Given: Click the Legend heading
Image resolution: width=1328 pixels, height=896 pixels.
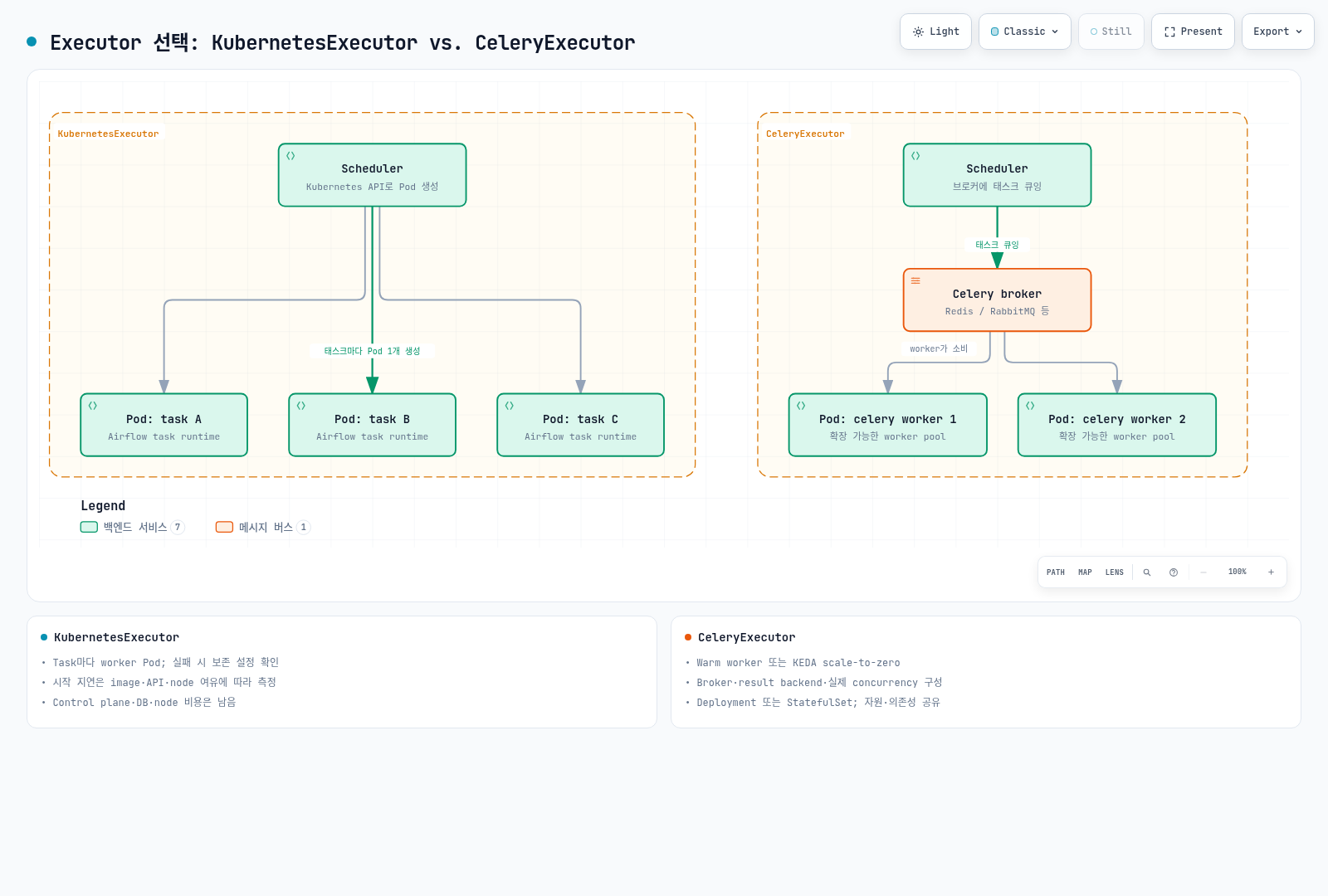Looking at the screenshot, I should 103,505.
